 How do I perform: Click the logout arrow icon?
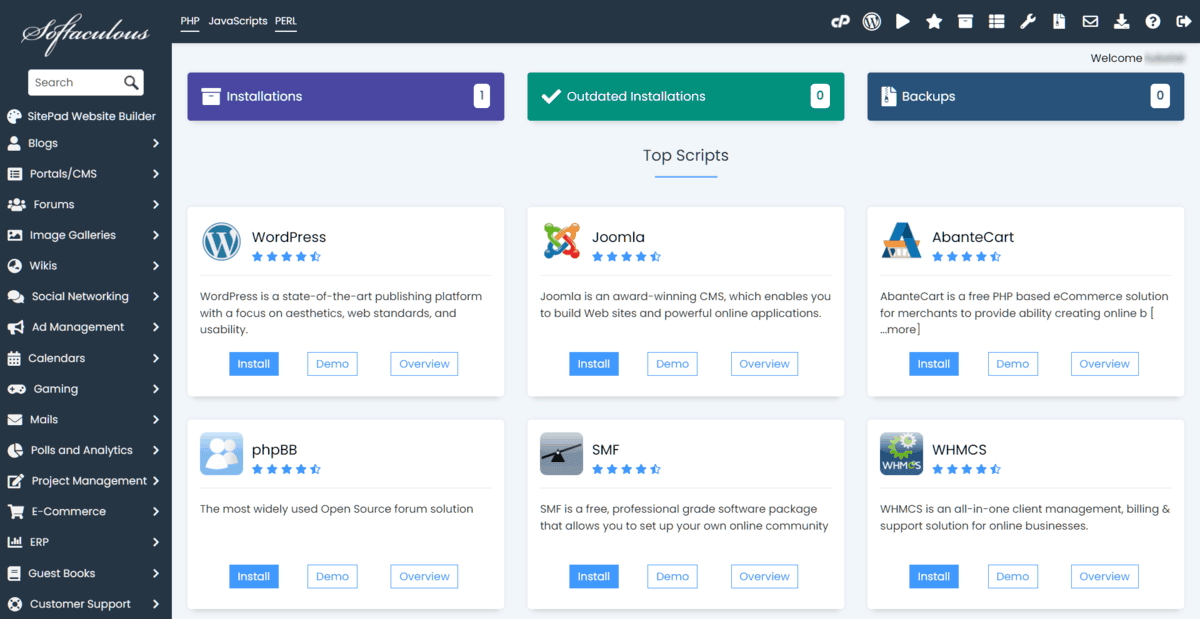pyautogui.click(x=1184, y=21)
